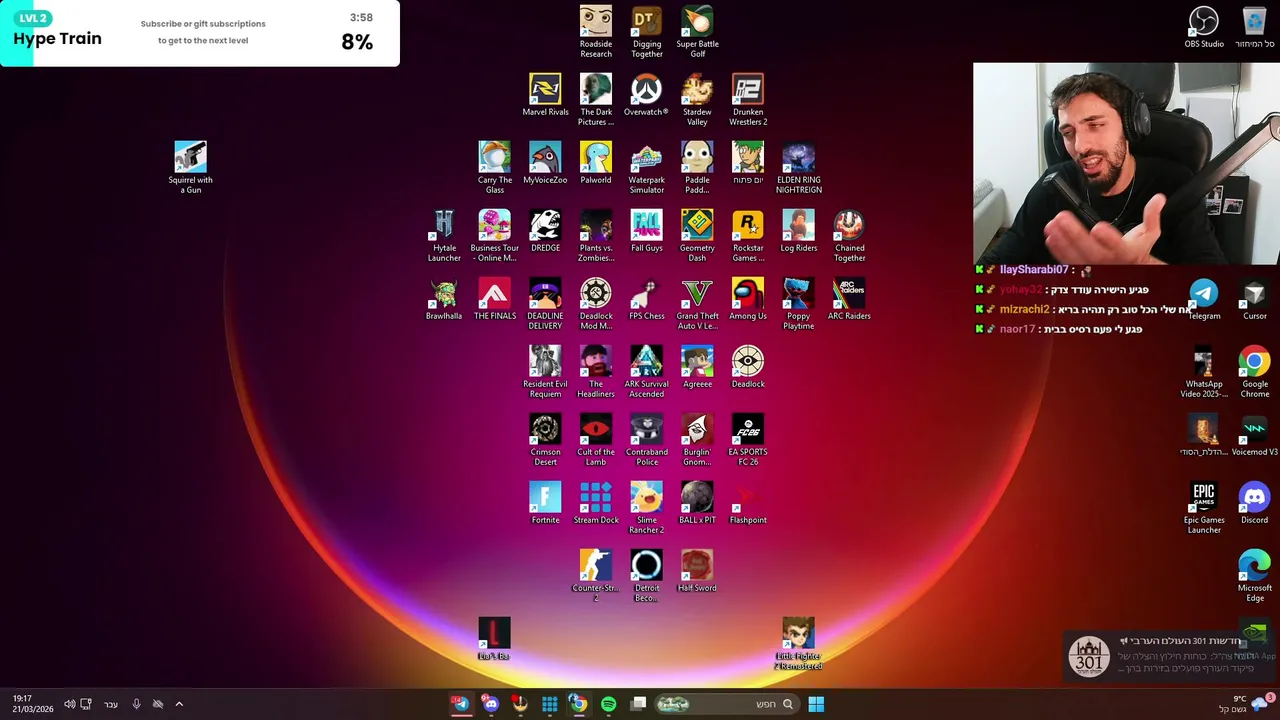Viewport: 1280px width, 720px height.
Task: Click the taskbar search box
Action: 726,704
